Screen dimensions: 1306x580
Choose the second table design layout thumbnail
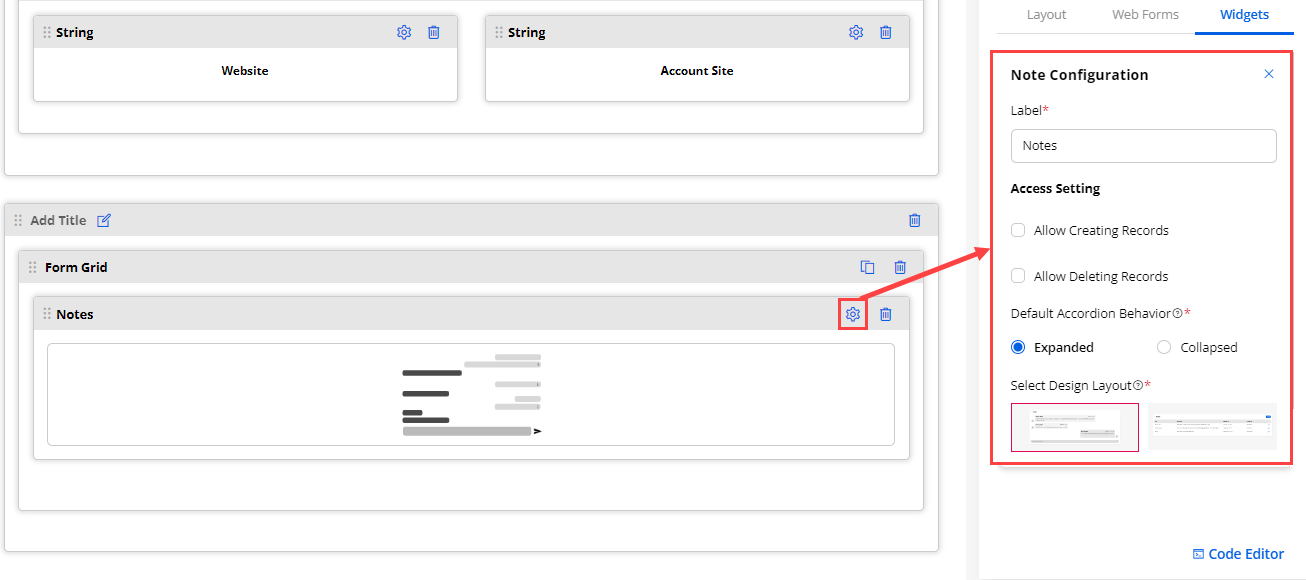tap(1212, 427)
